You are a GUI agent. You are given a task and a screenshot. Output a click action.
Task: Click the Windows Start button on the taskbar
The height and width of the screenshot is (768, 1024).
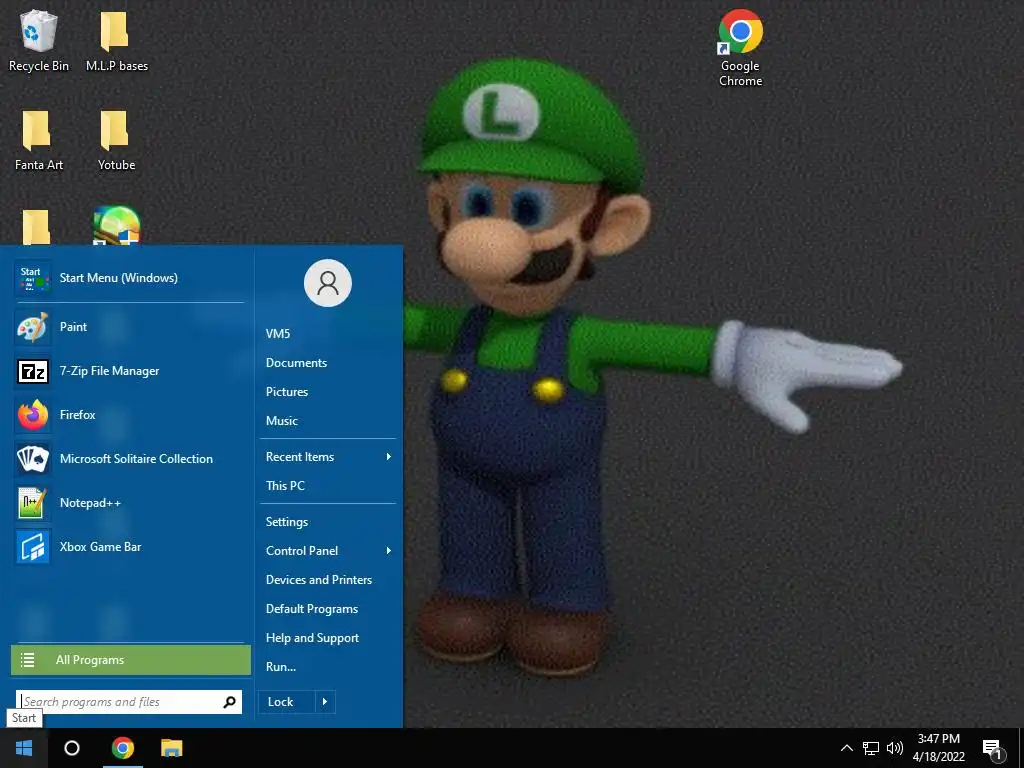24,748
